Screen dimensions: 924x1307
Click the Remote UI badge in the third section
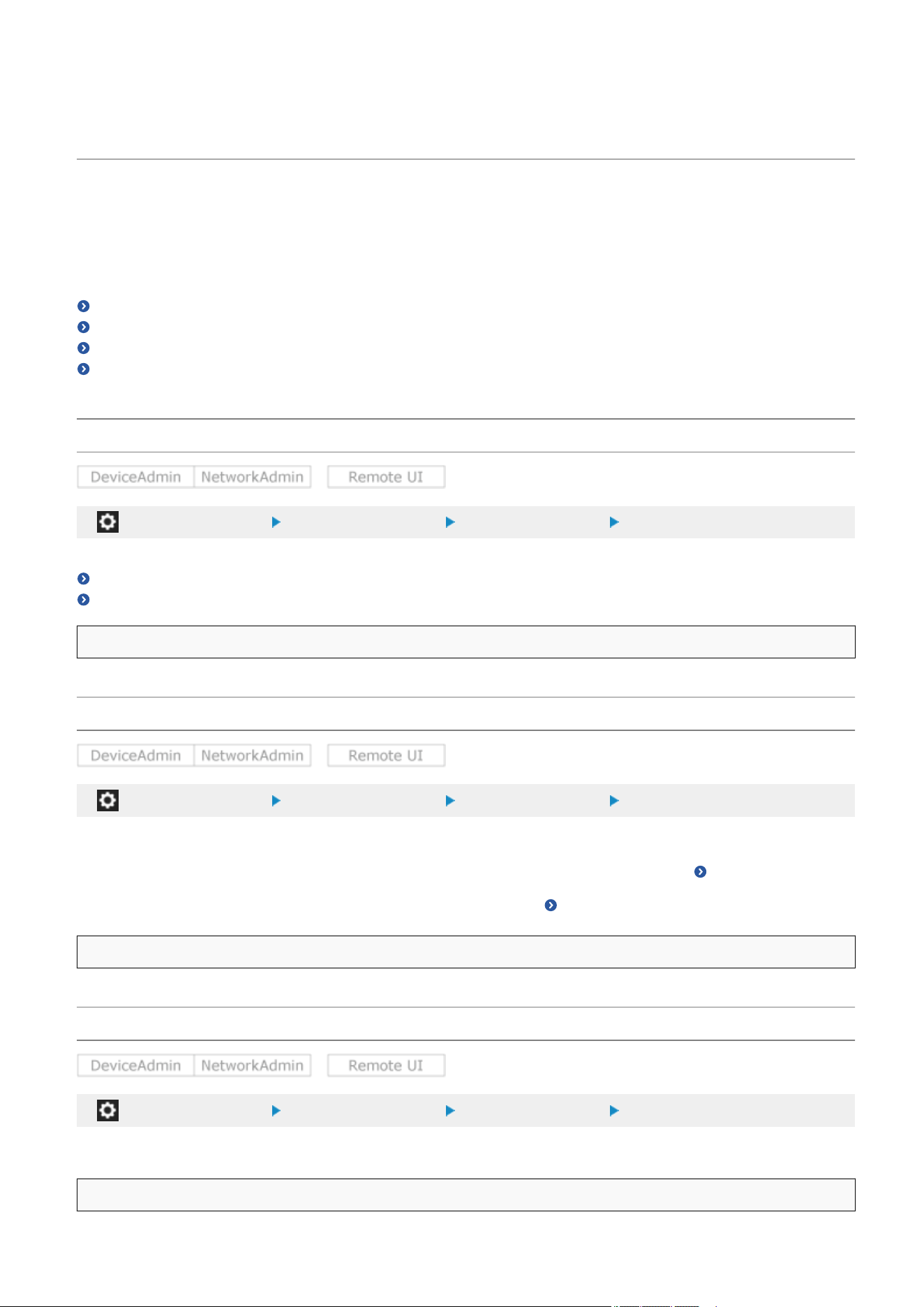(386, 1065)
